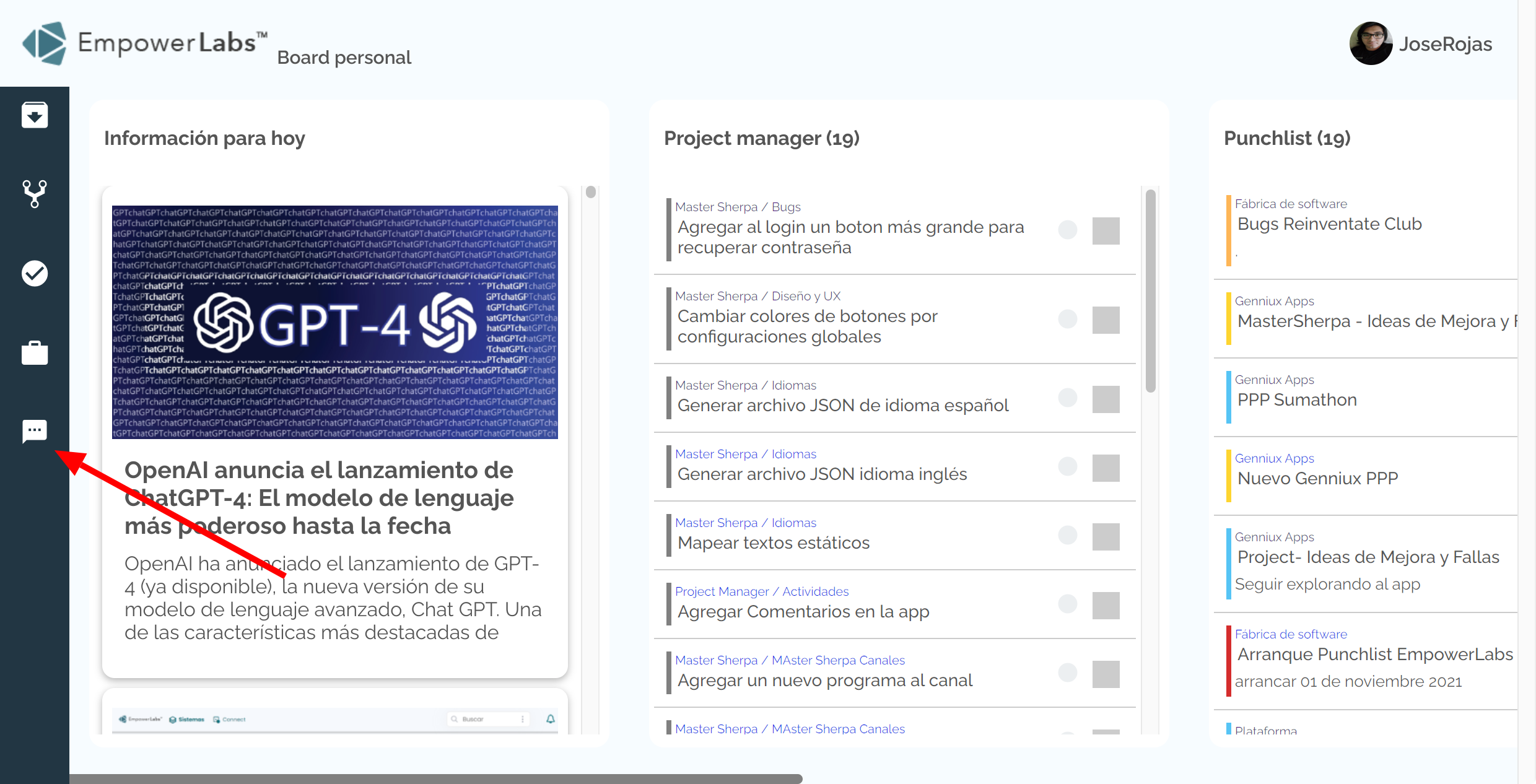Click gray square beside 'Mapear textos estáticos'
Viewport: 1536px width, 784px height.
pos(1106,537)
